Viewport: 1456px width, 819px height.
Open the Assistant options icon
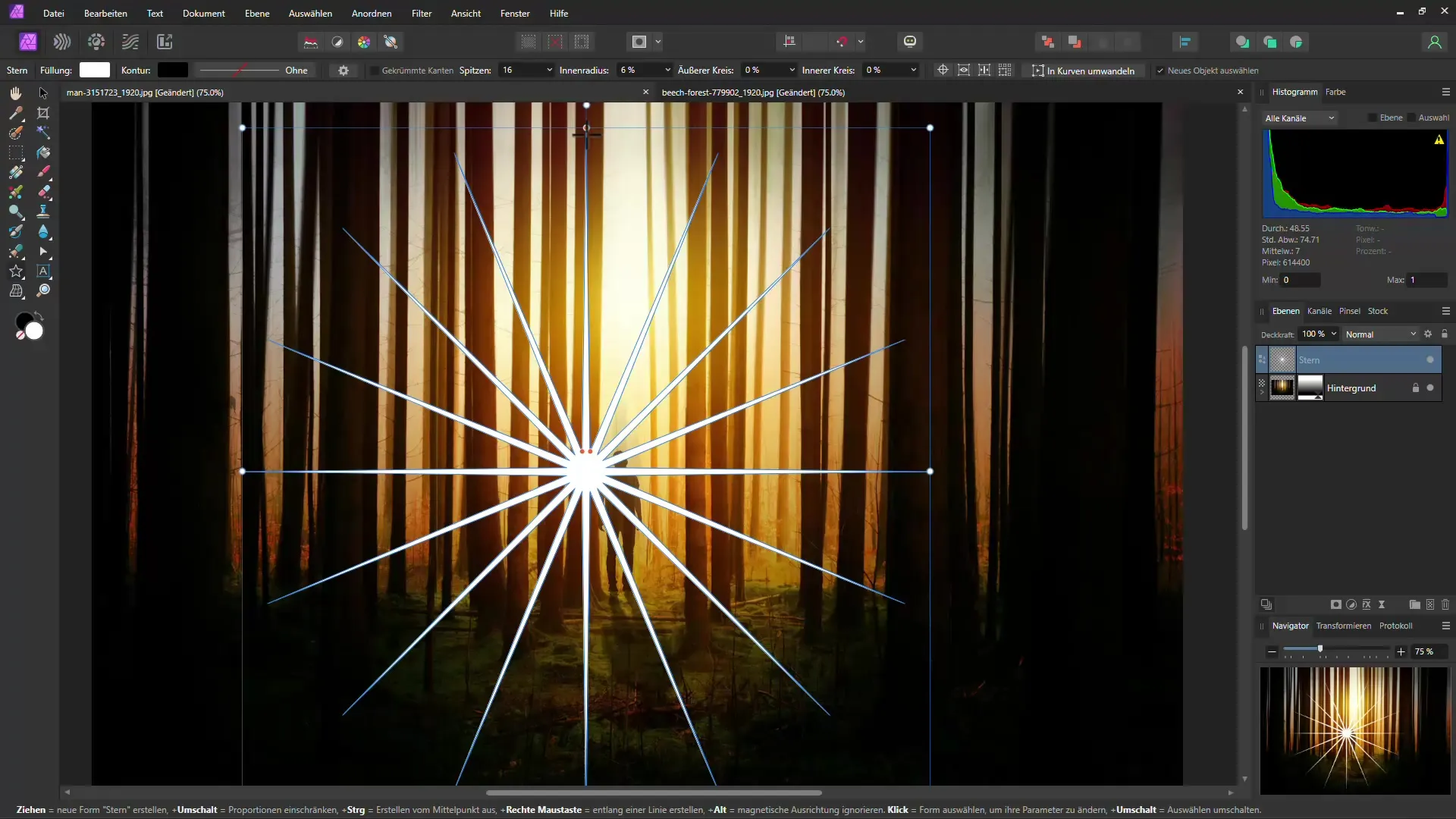pyautogui.click(x=910, y=42)
